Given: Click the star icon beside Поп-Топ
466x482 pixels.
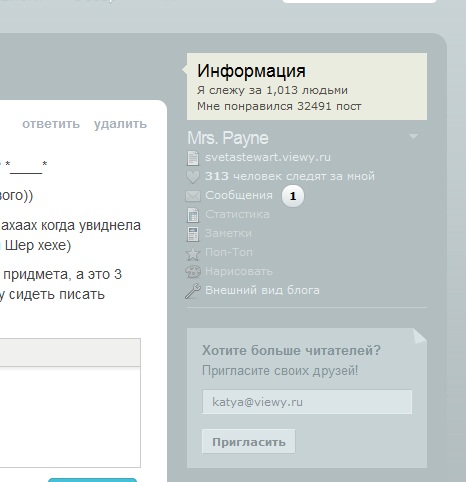Looking at the screenshot, I should [193, 254].
